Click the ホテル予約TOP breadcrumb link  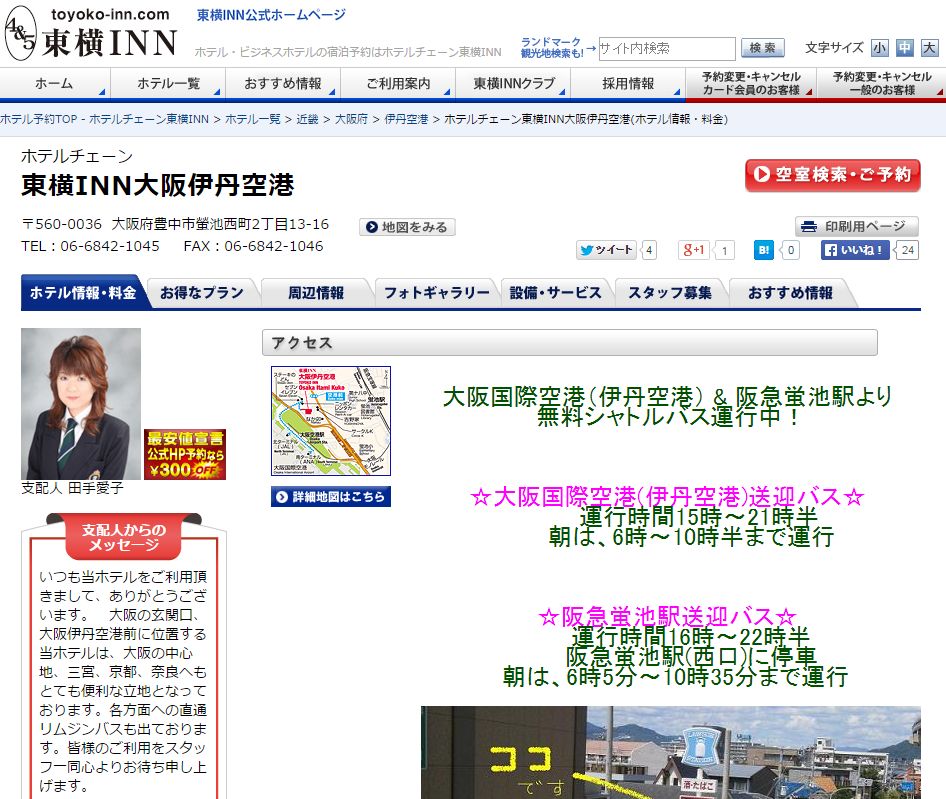coord(104,119)
